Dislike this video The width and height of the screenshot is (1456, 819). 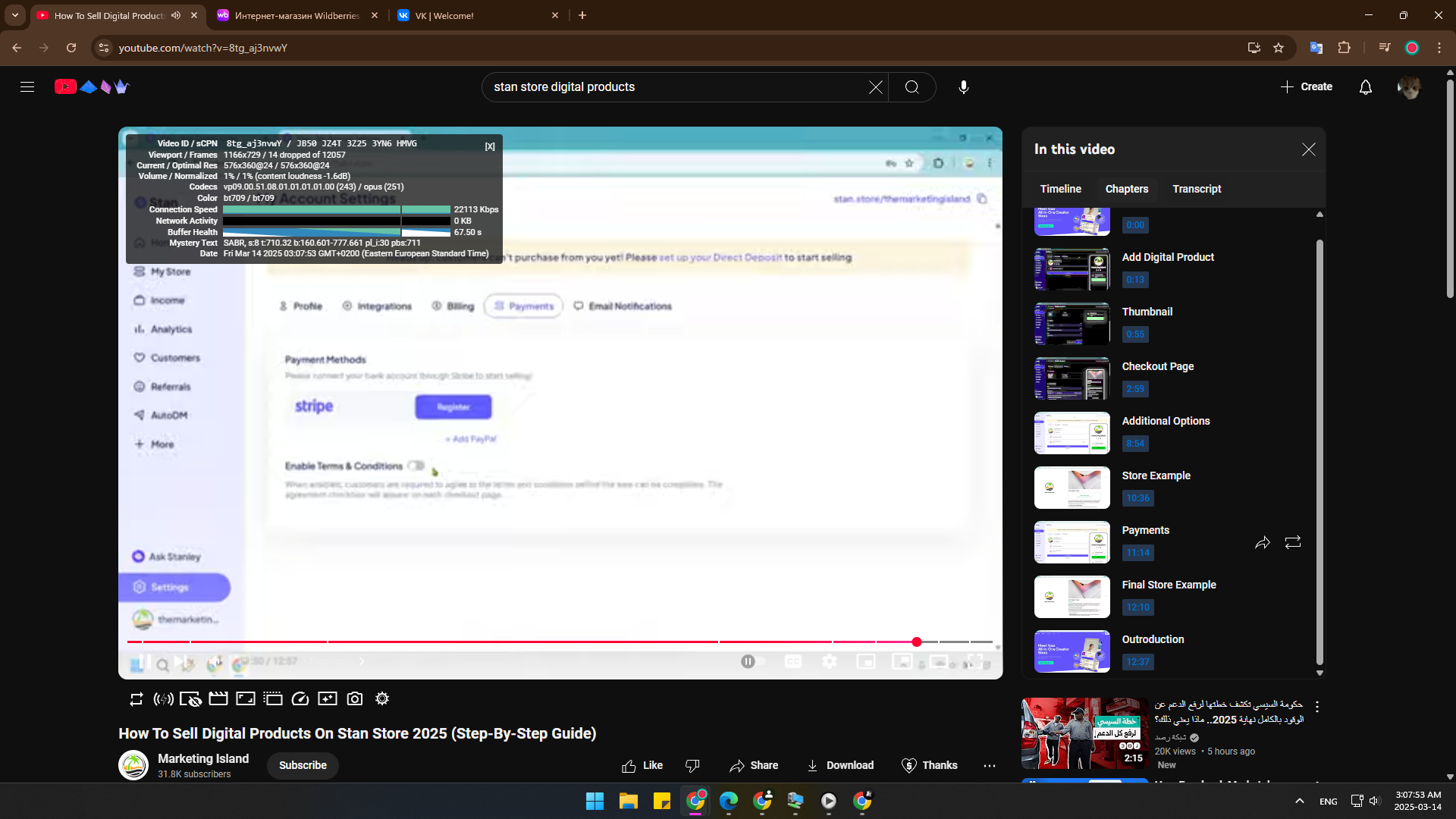pyautogui.click(x=692, y=766)
